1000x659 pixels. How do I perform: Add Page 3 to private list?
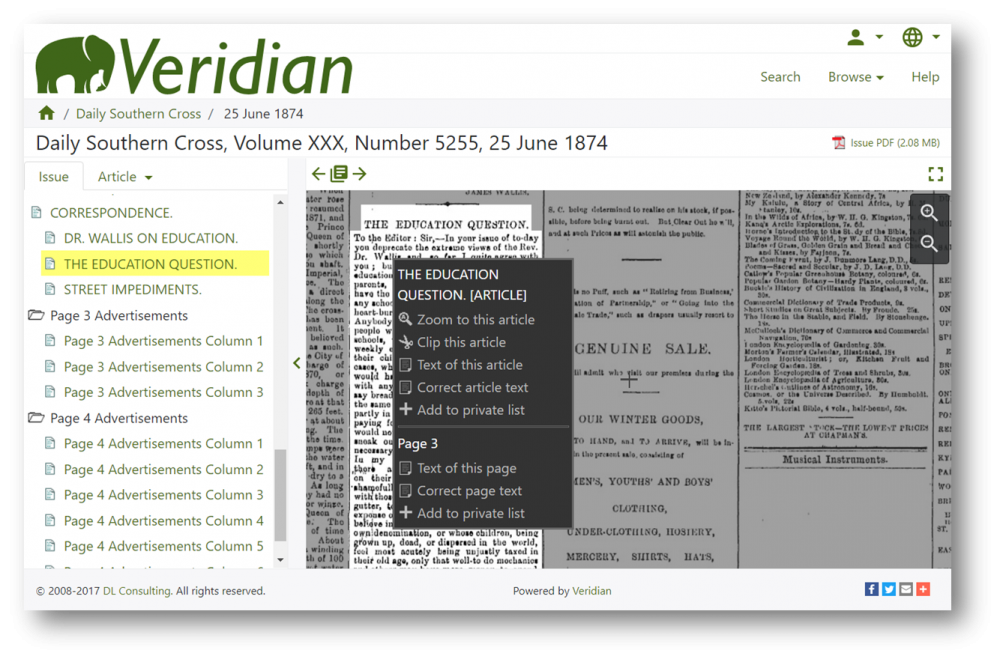pyautogui.click(x=462, y=514)
